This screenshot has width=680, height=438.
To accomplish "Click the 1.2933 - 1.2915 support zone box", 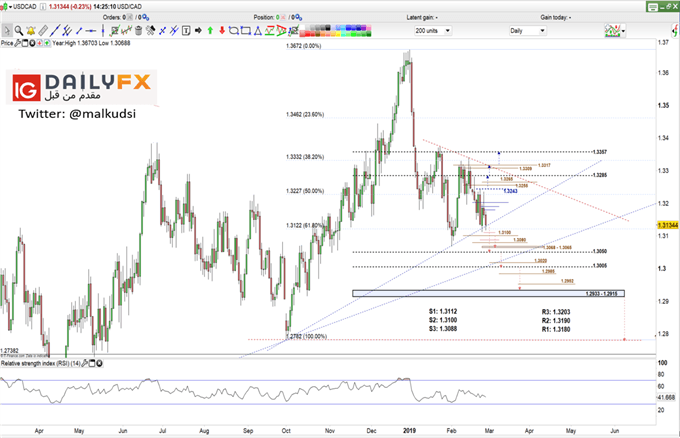I will (488, 294).
